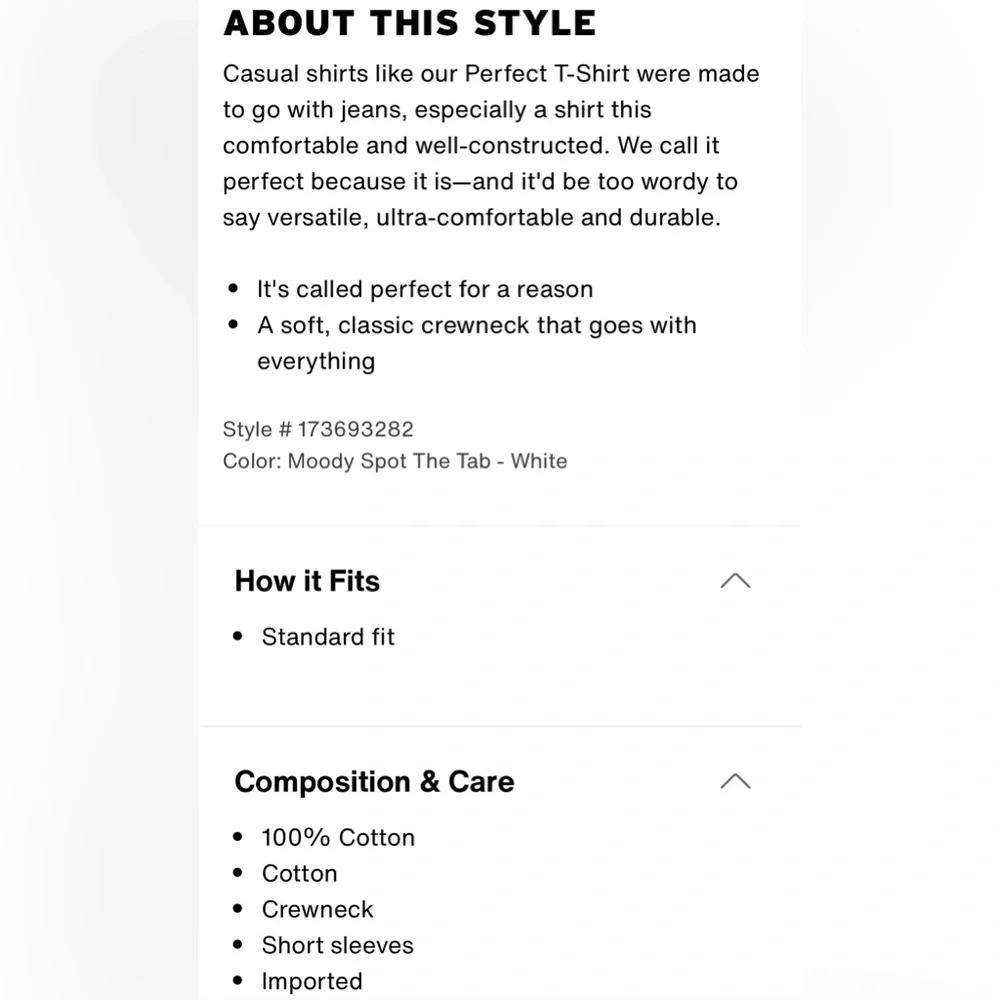The image size is (1000, 1000).
Task: Click the bullet dot beside Imported
Action: tap(237, 981)
